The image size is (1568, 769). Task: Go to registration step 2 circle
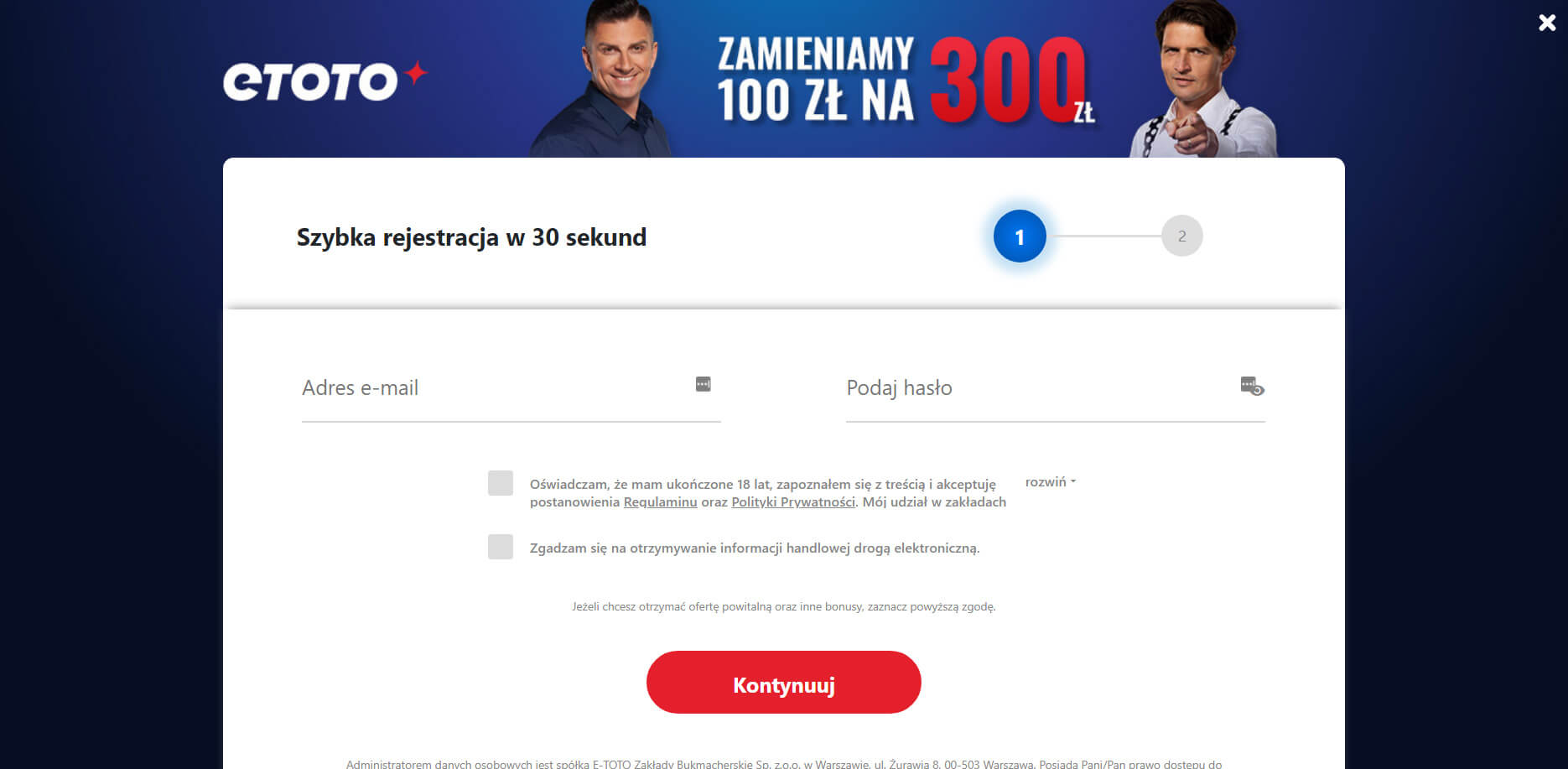[x=1182, y=236]
